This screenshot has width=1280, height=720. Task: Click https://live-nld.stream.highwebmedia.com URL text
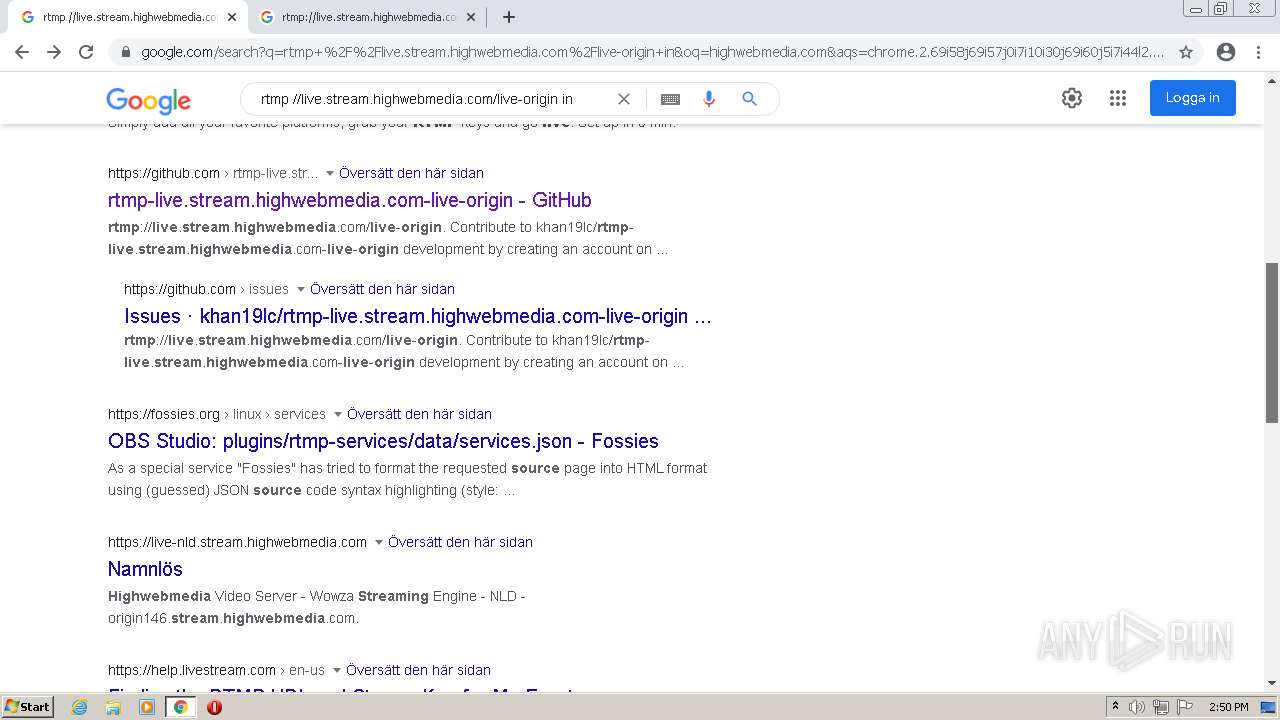(x=238, y=542)
